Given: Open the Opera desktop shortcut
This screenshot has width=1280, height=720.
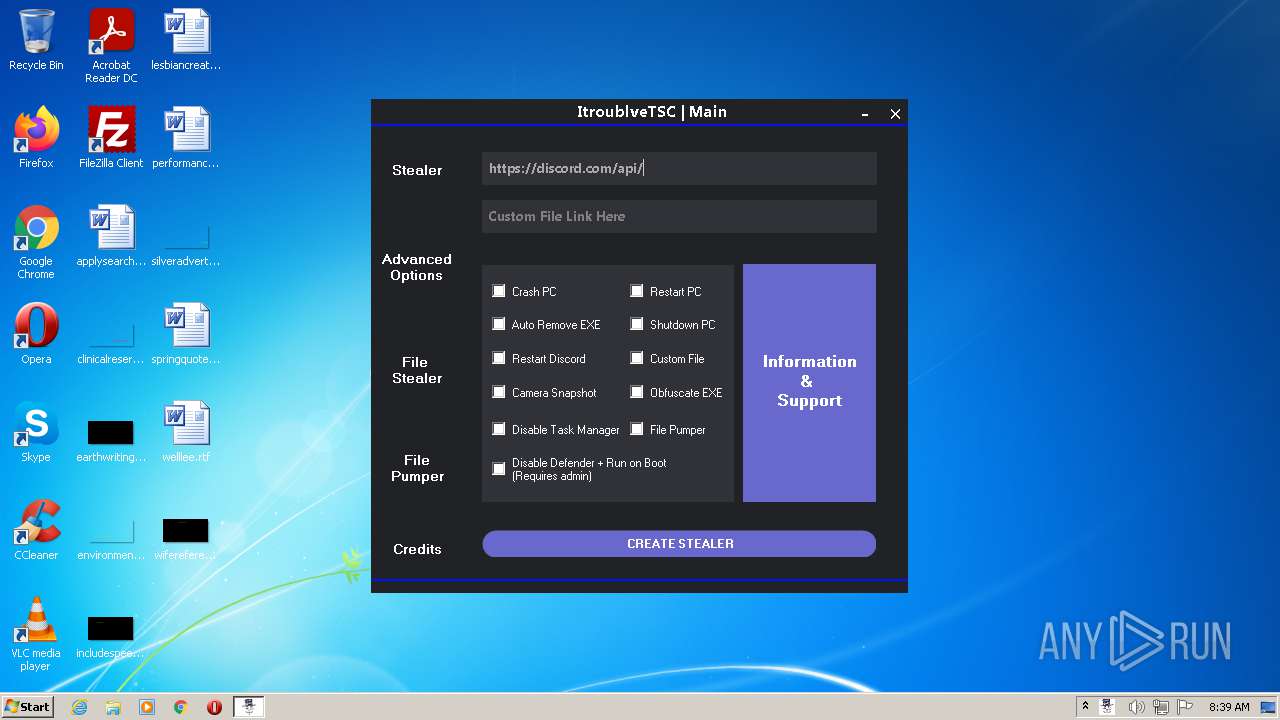Looking at the screenshot, I should (x=36, y=334).
